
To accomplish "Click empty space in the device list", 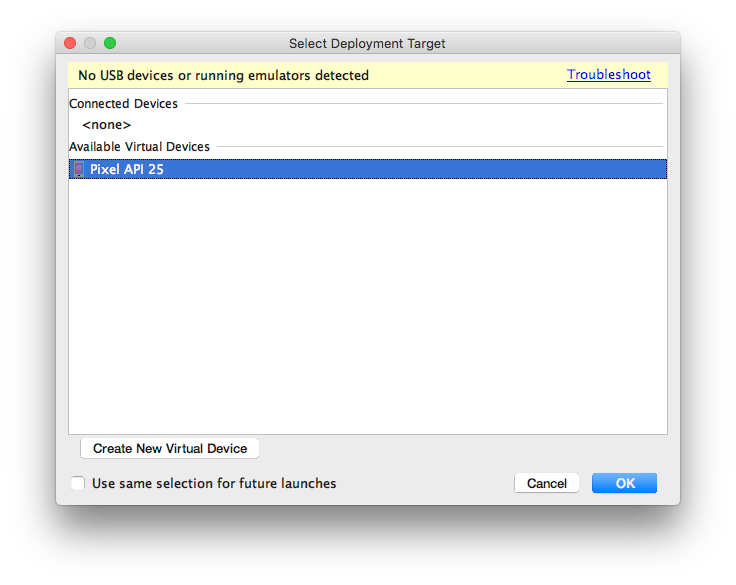I will pos(368,305).
